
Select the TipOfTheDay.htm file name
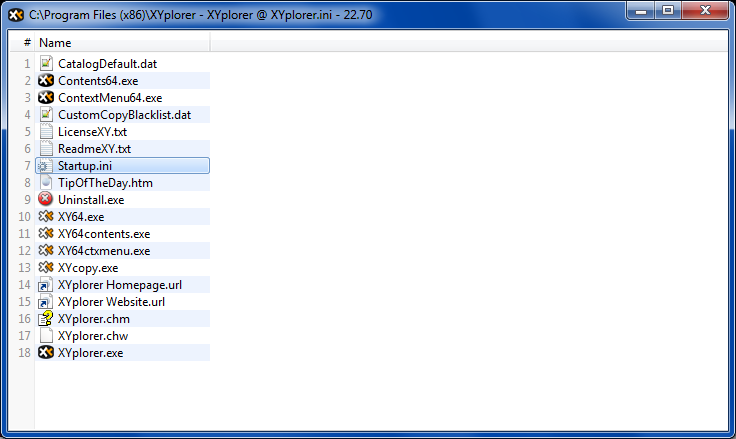tap(106, 183)
